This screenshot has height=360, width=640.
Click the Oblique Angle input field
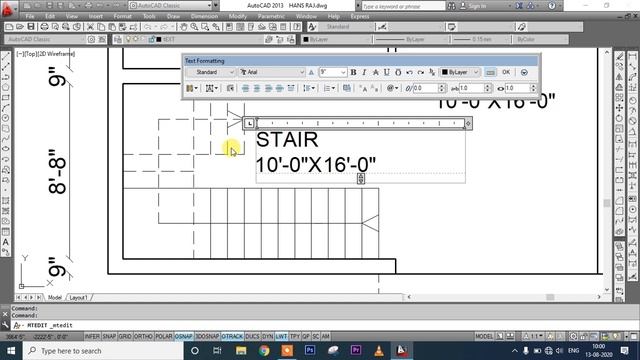pyautogui.click(x=425, y=88)
